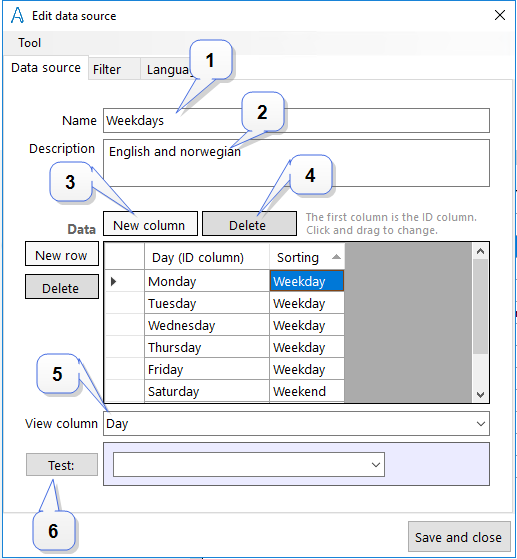Click the Weekday cell in Friday row
Screen dimensions: 517x559
[x=307, y=369]
